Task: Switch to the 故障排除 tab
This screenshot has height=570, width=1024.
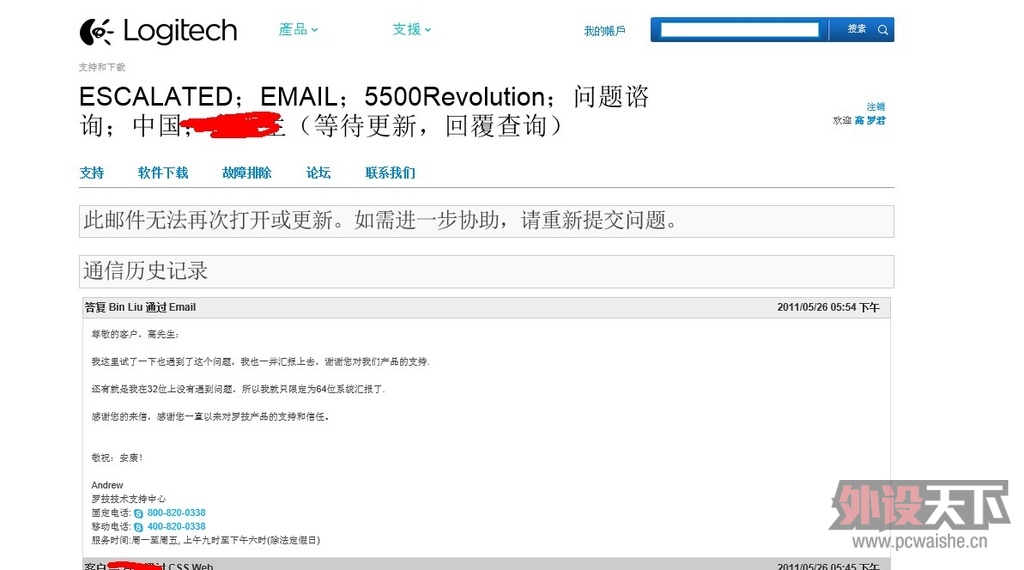Action: [x=247, y=173]
